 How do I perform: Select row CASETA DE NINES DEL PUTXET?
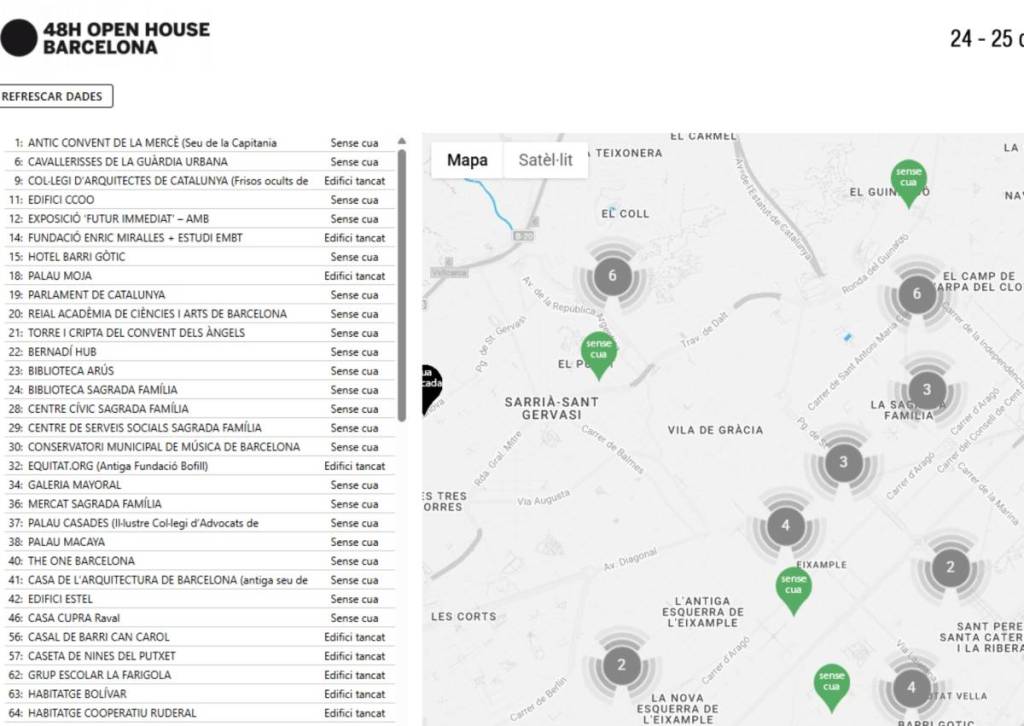click(200, 655)
